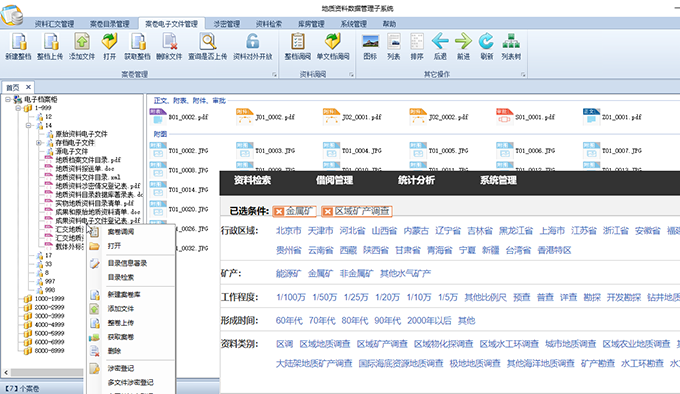Open file Z01_0001.pdf icon
Image resolution: width=680 pixels, height=394 pixels.
[x=591, y=117]
